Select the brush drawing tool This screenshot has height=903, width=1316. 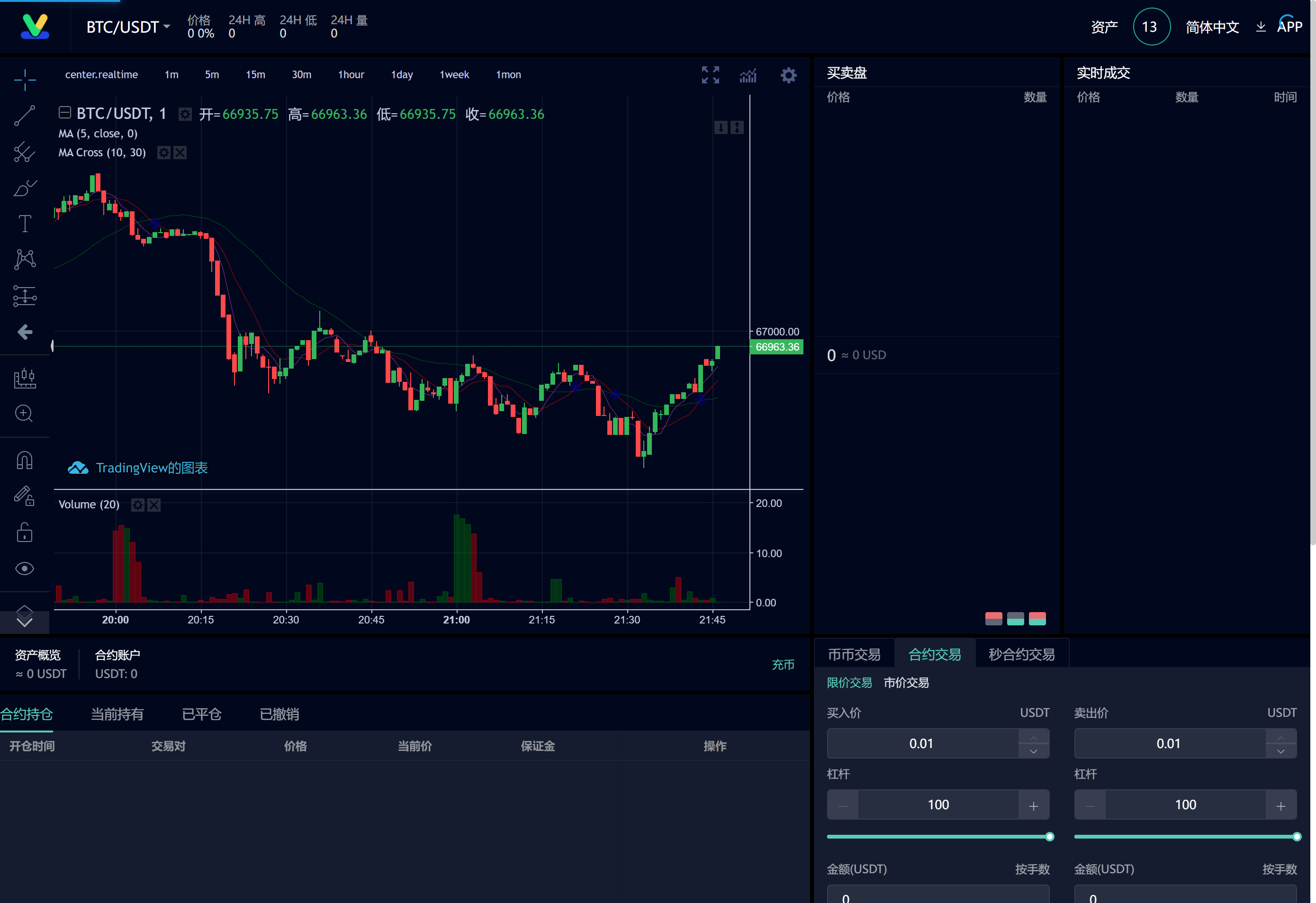pyautogui.click(x=25, y=188)
